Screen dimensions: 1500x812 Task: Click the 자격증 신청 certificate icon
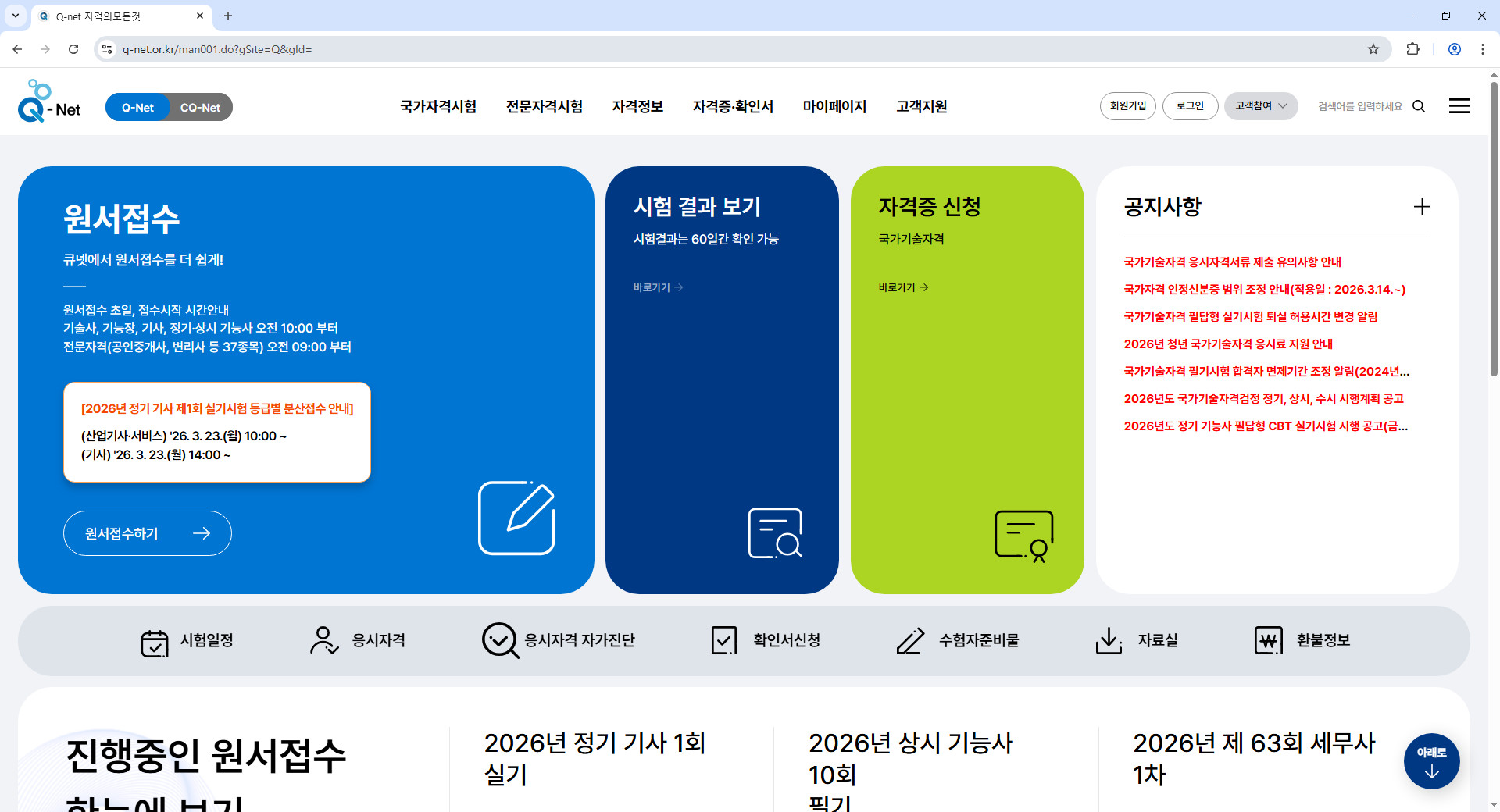click(x=1023, y=536)
